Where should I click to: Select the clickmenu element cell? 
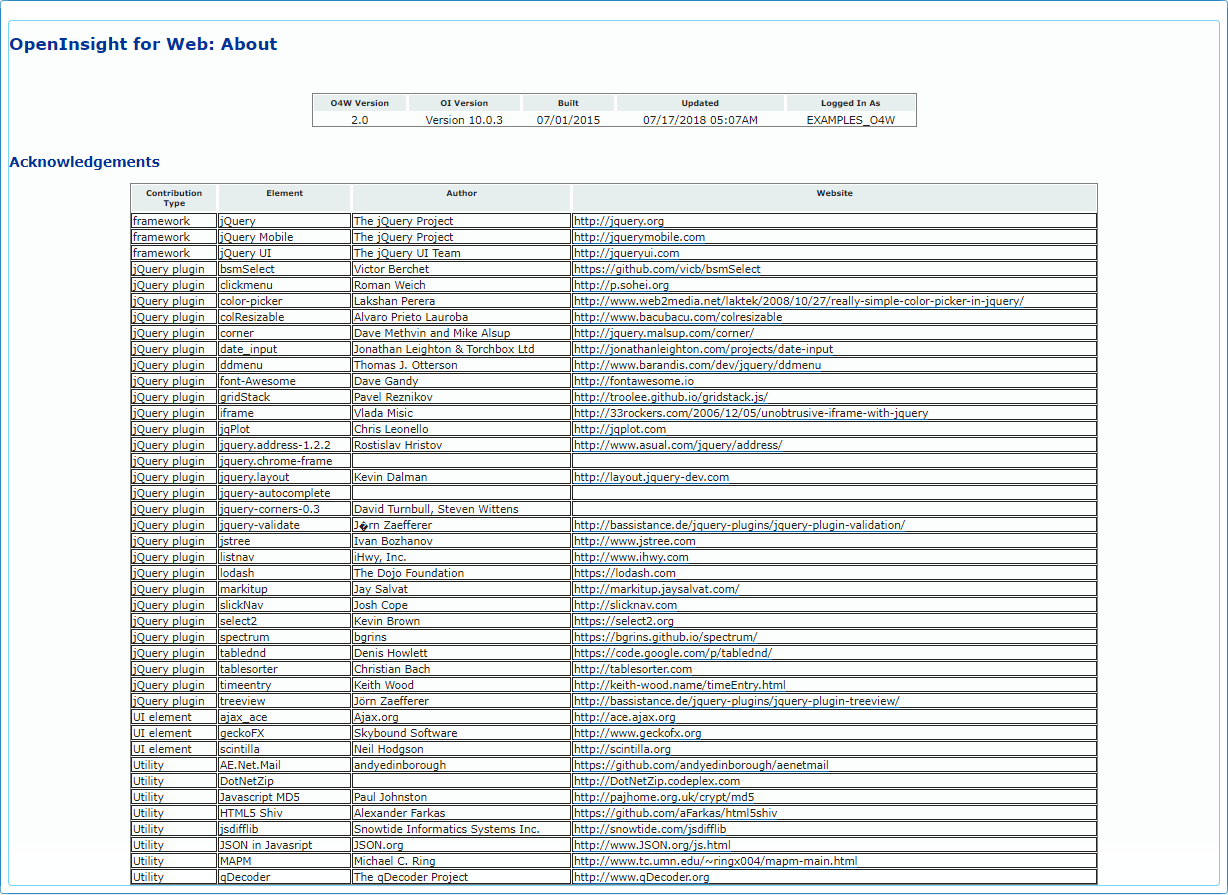point(285,285)
